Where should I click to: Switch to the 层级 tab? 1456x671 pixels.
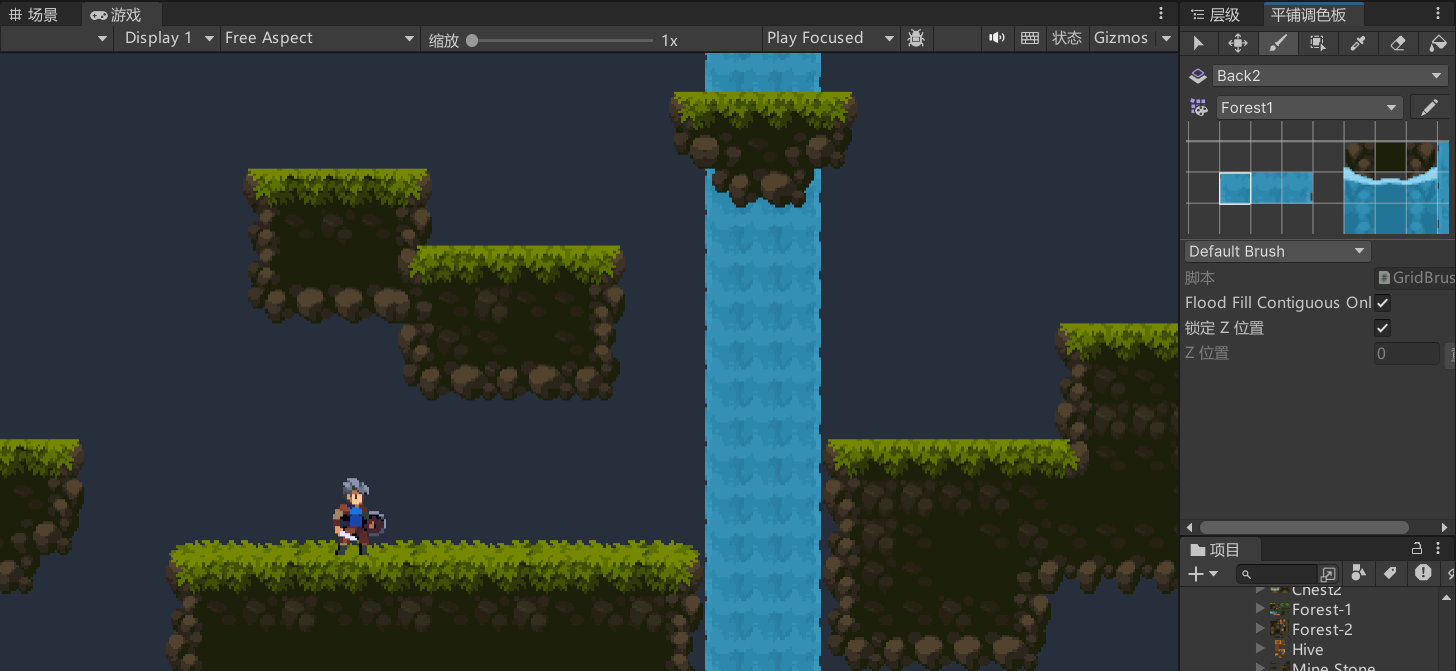point(1216,15)
